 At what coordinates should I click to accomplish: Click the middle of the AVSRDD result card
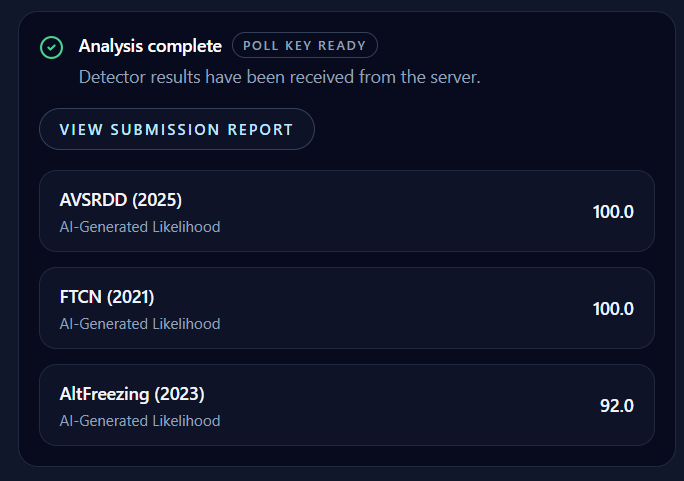(346, 211)
